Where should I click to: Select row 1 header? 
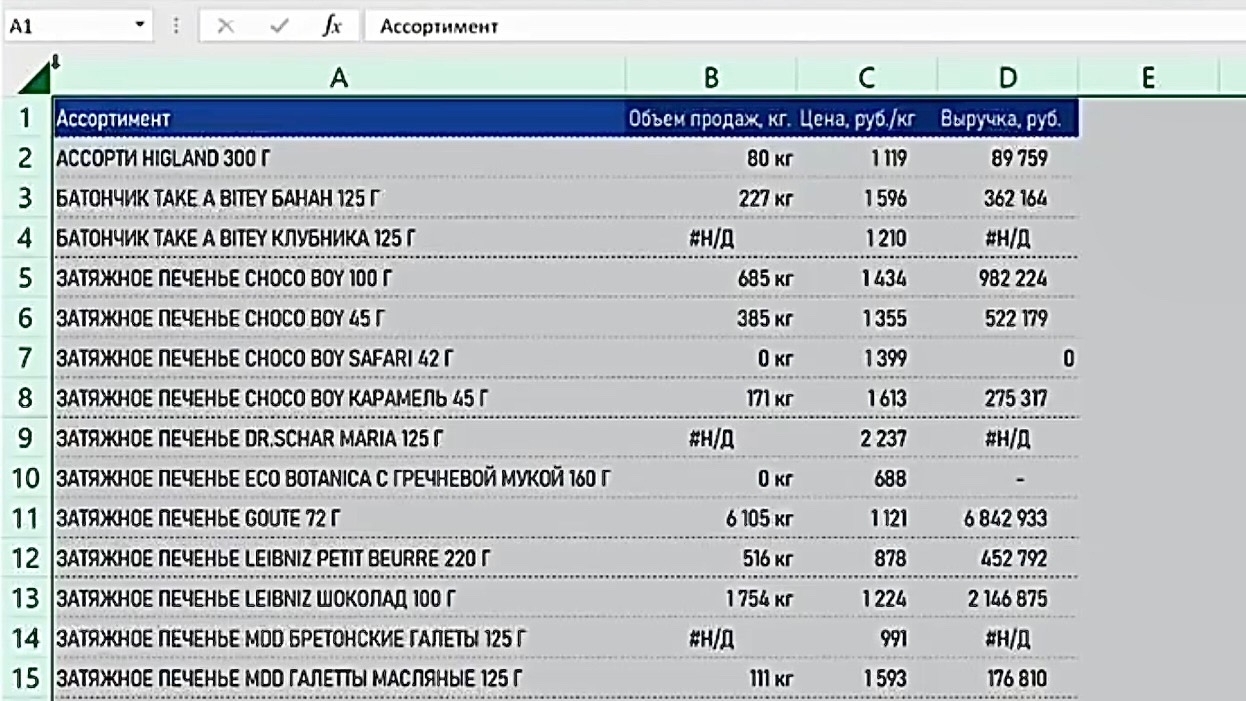26,119
